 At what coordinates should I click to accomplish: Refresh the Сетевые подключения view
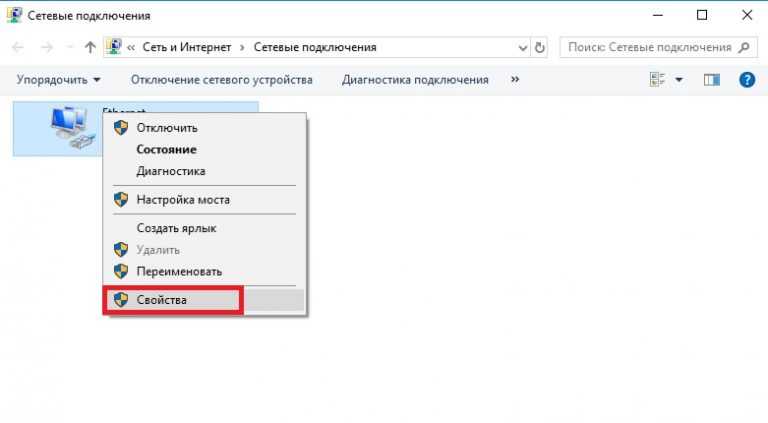pos(539,47)
